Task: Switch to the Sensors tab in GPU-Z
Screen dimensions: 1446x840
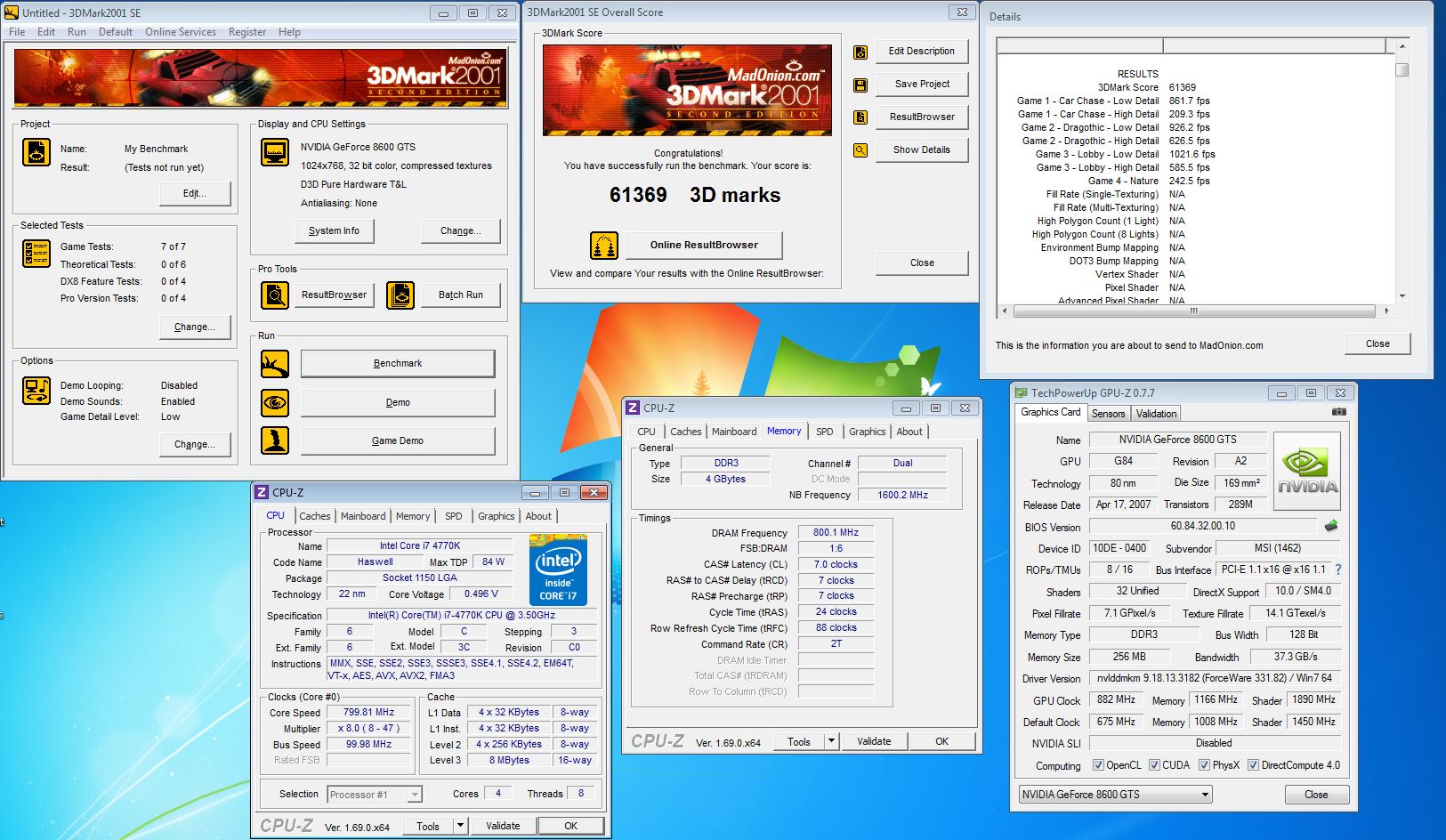Action: (x=1108, y=413)
